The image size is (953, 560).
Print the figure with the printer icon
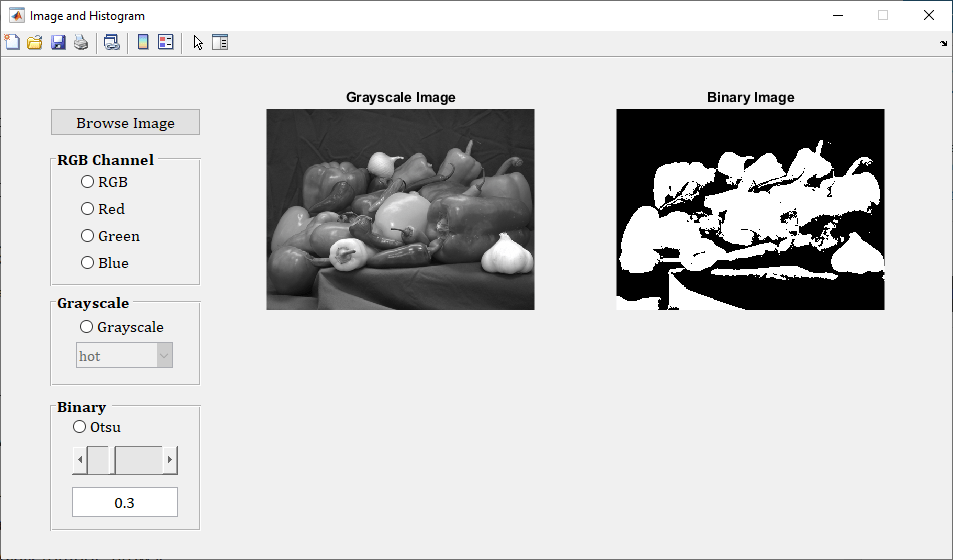pos(81,42)
